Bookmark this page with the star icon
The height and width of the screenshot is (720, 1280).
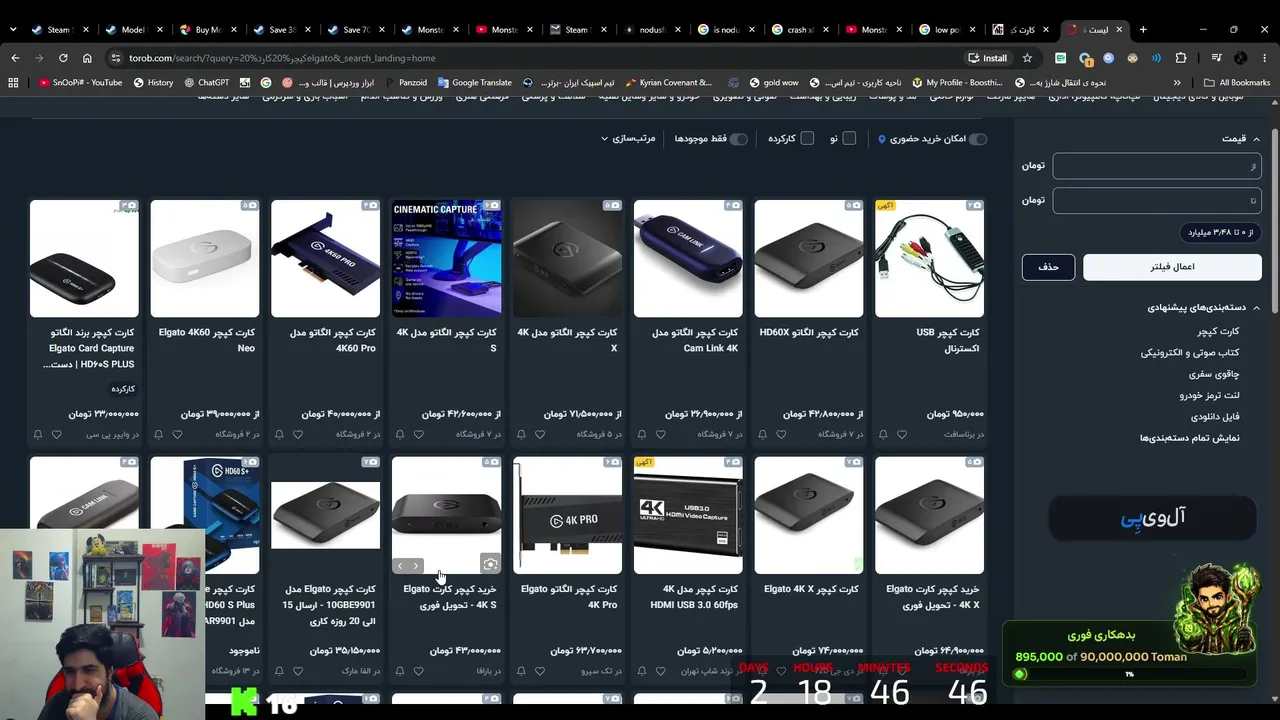coord(1027,58)
